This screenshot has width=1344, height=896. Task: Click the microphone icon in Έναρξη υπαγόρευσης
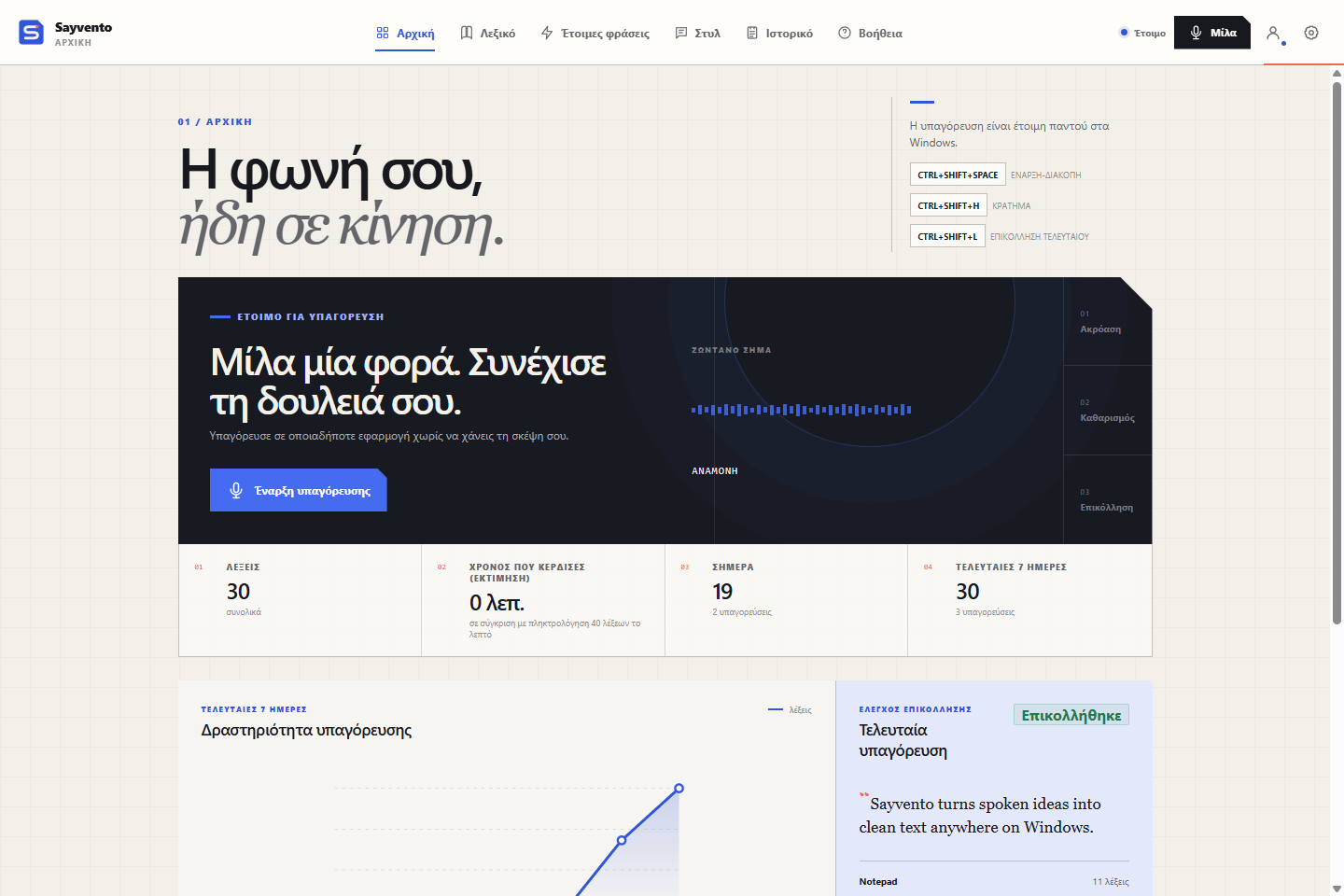coord(236,490)
